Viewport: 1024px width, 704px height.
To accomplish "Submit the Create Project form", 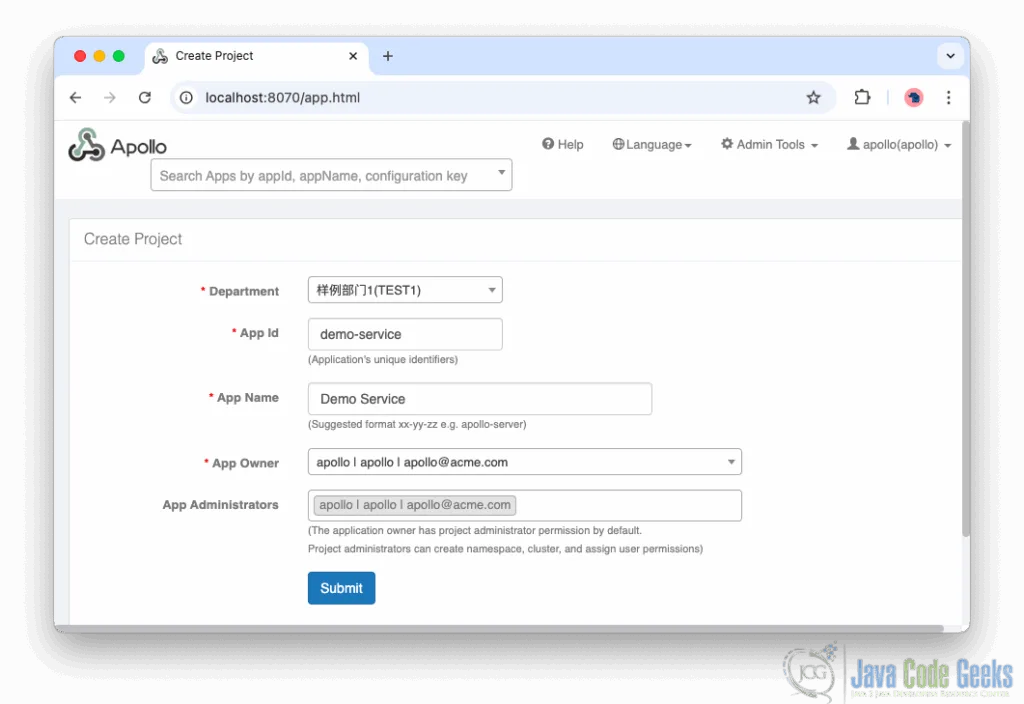I will tap(342, 588).
